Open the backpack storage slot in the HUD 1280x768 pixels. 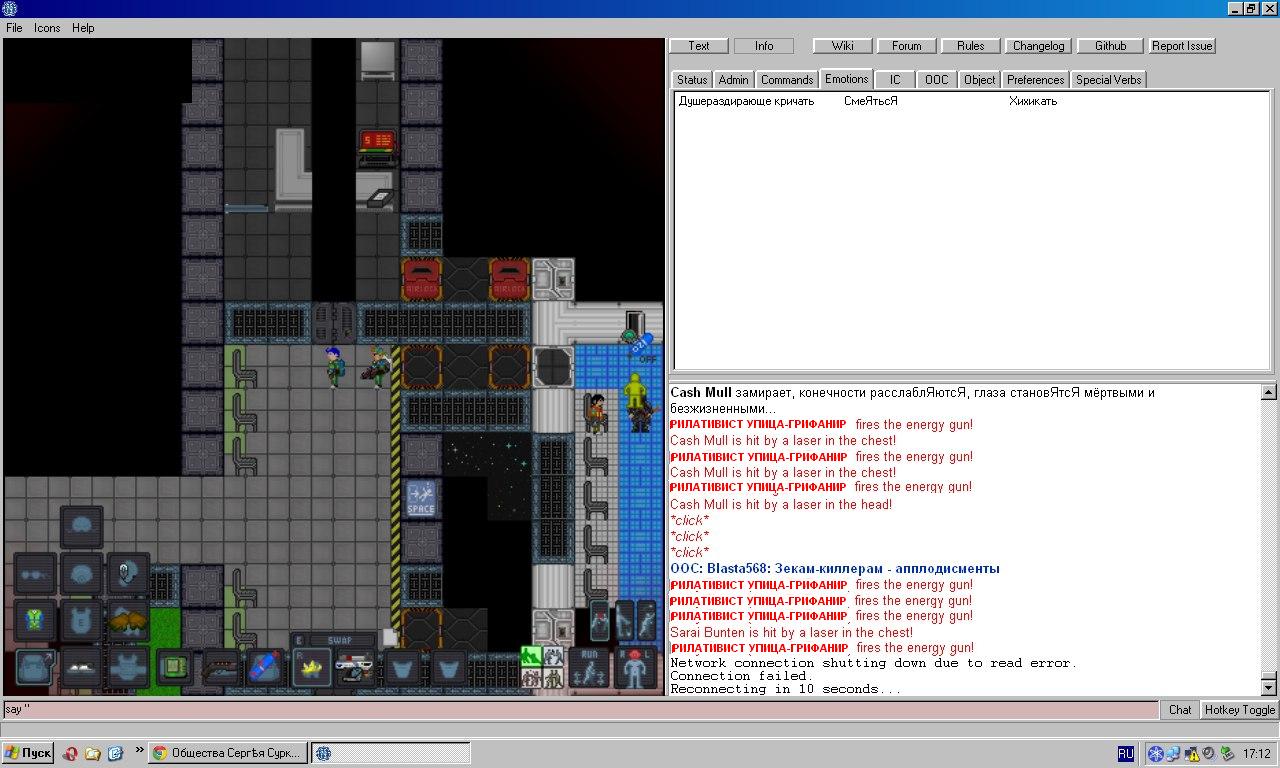coord(36,667)
